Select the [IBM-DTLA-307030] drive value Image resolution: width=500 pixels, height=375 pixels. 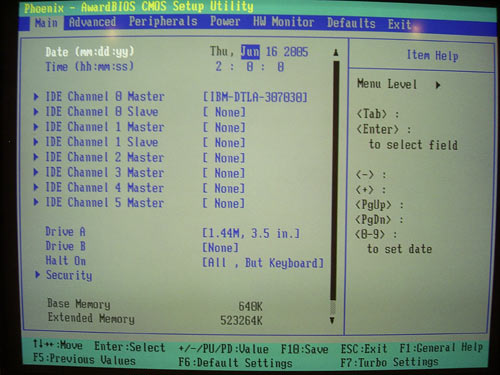click(255, 97)
